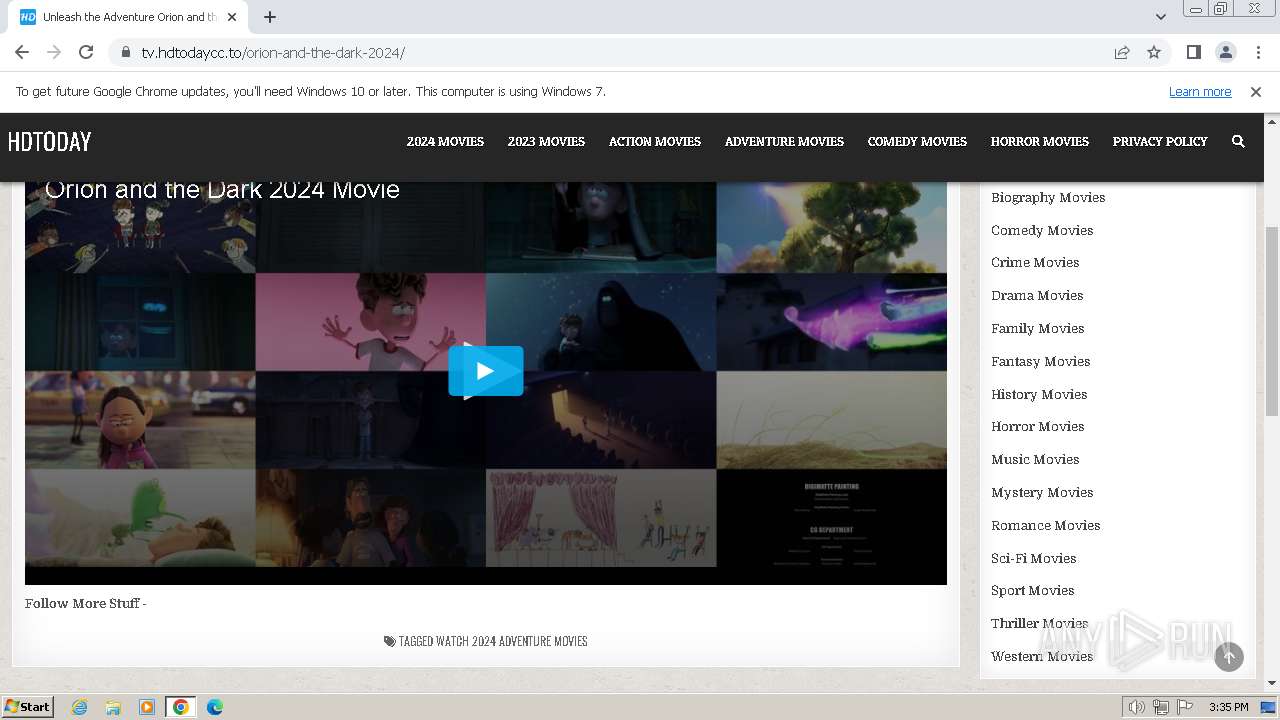Open the Privacy Policy menu item

1160,142
